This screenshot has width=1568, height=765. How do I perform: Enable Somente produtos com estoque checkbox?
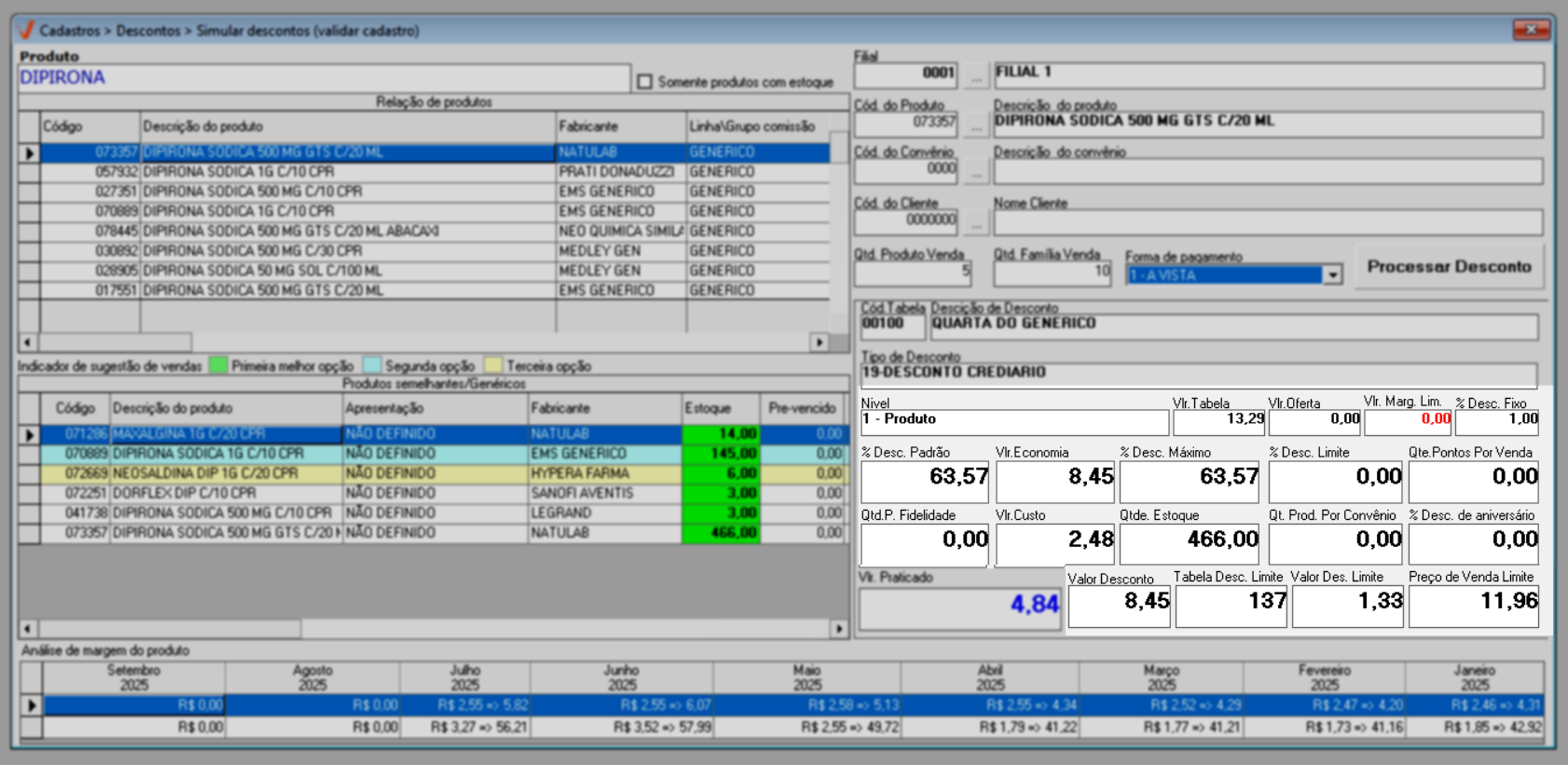[x=644, y=82]
